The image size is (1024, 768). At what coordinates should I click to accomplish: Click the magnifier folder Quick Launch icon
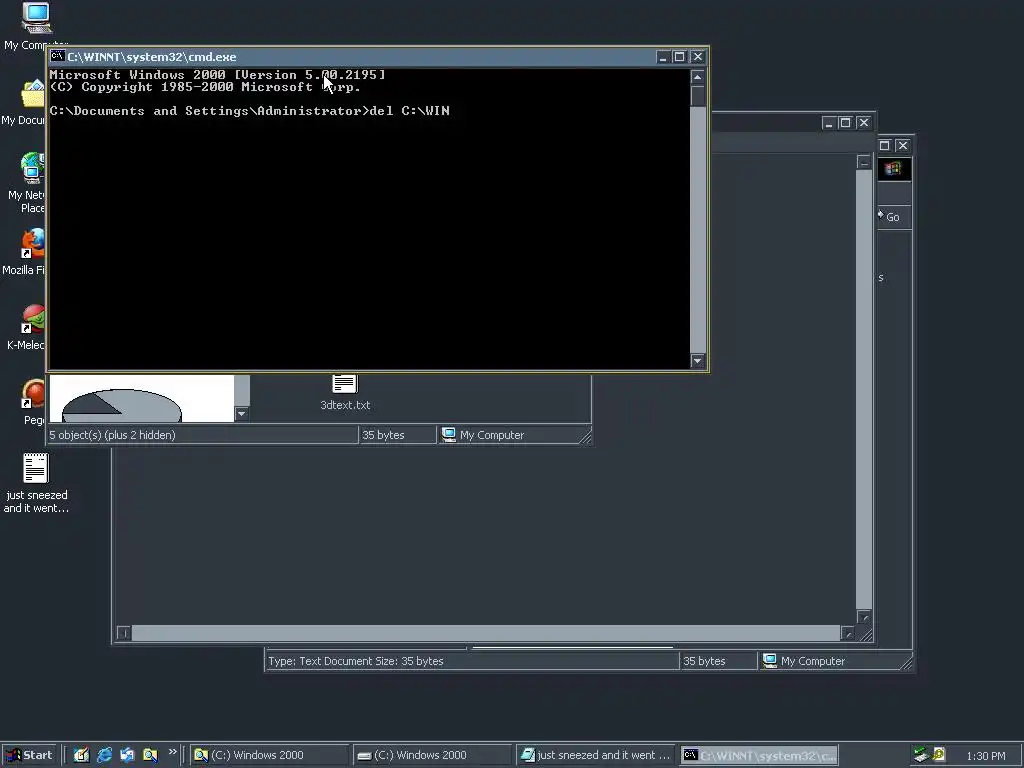[x=150, y=755]
